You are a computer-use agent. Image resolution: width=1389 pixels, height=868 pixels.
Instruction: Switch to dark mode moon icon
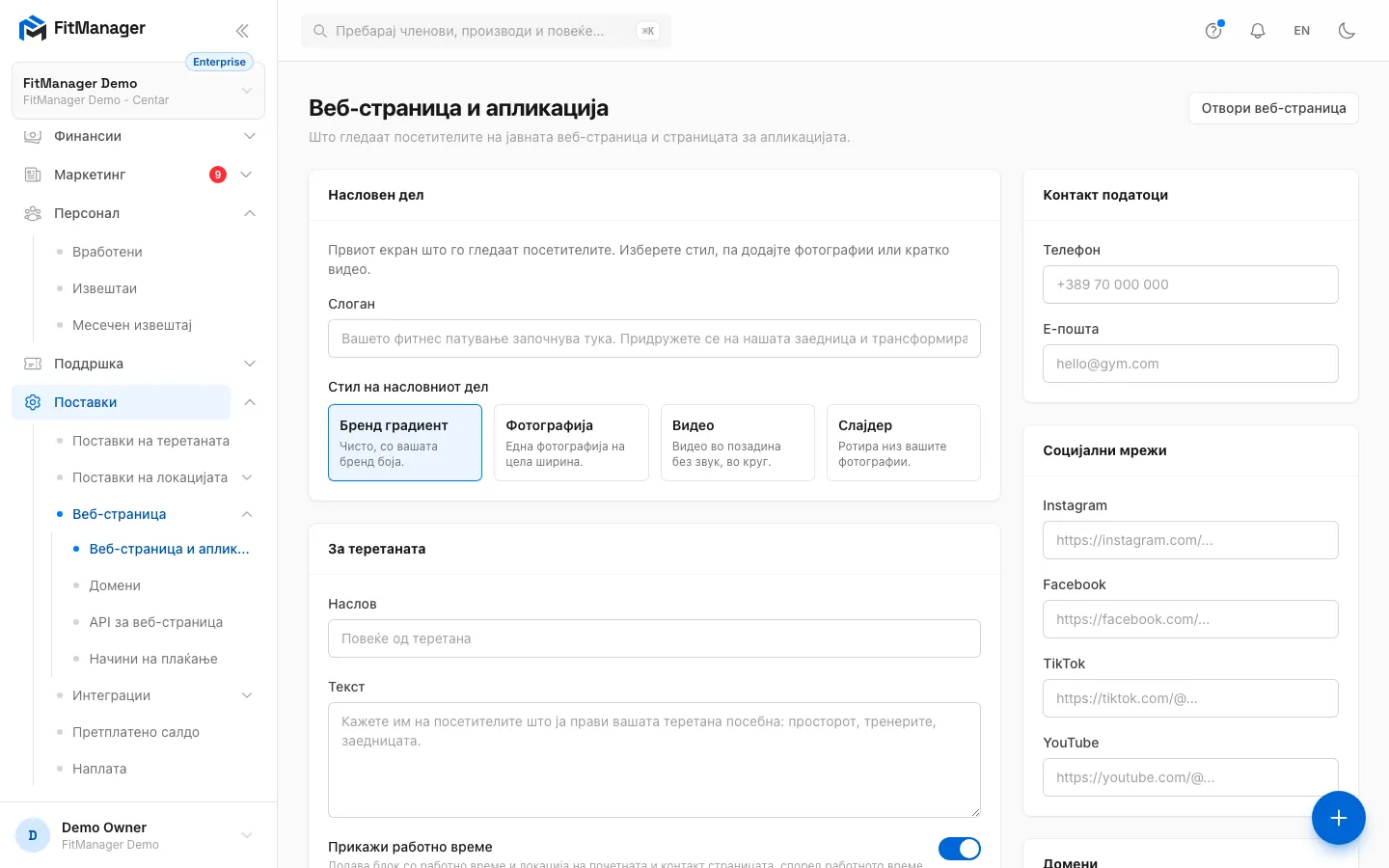1347,31
